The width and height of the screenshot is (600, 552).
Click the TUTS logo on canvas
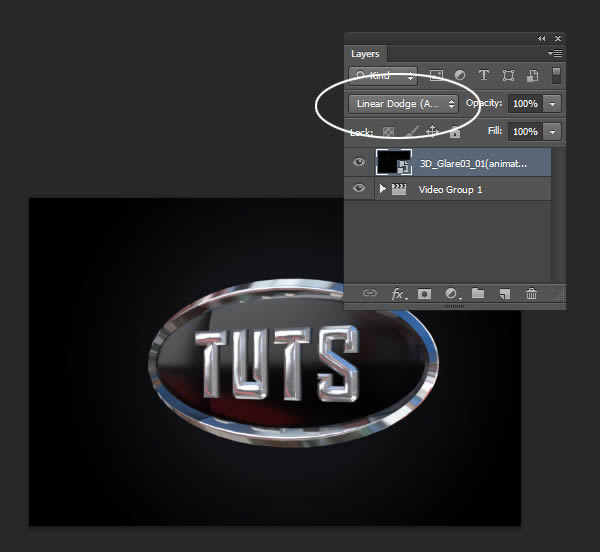point(293,363)
